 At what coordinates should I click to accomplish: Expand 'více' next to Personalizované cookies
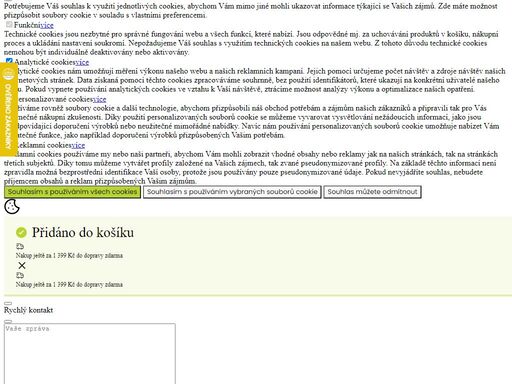click(x=99, y=99)
